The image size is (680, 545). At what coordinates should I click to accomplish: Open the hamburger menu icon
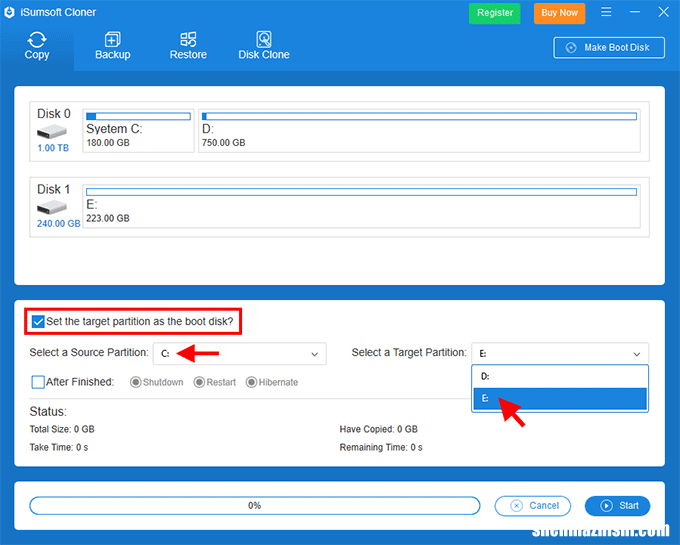point(606,12)
